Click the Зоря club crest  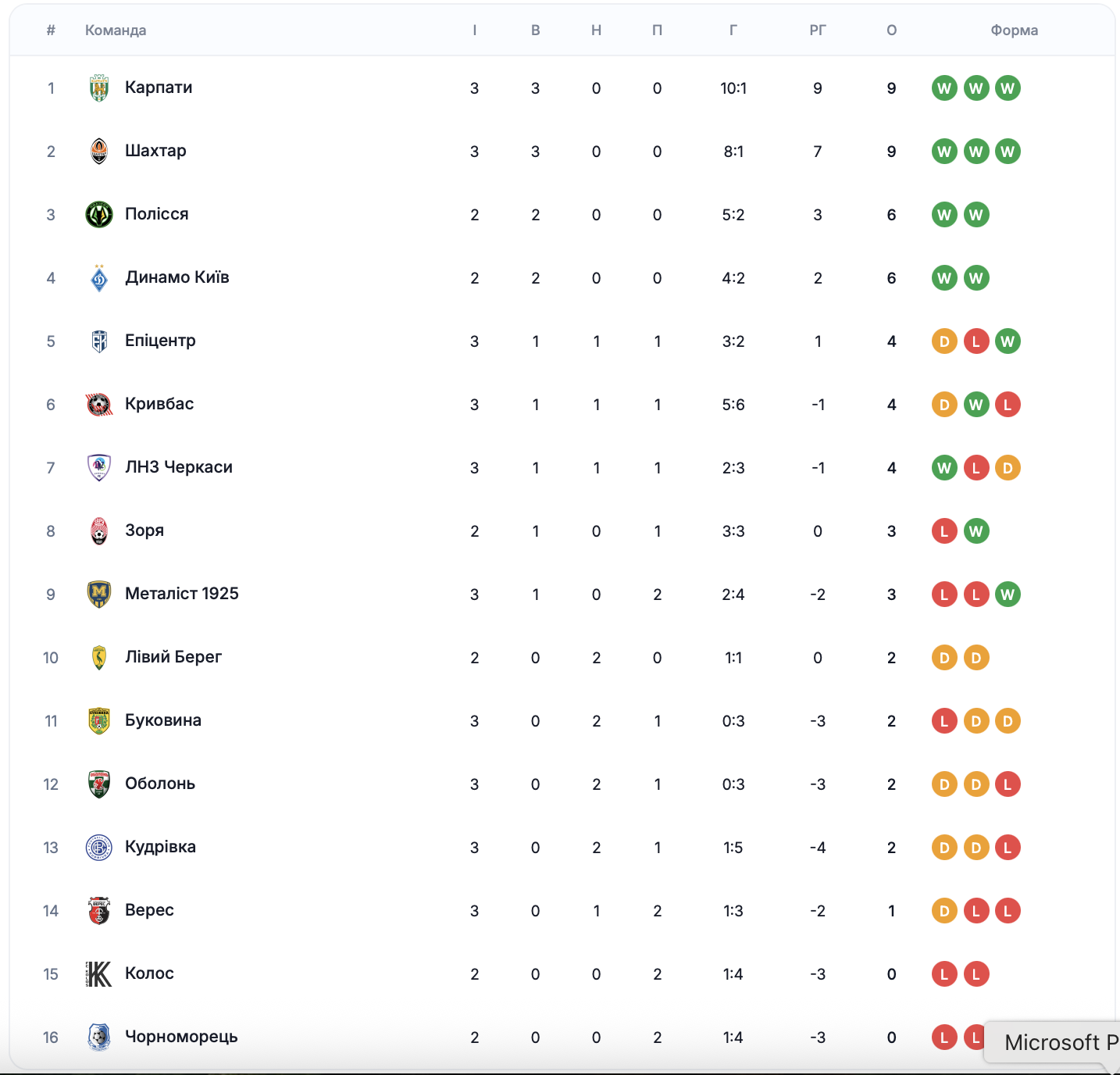(x=99, y=531)
